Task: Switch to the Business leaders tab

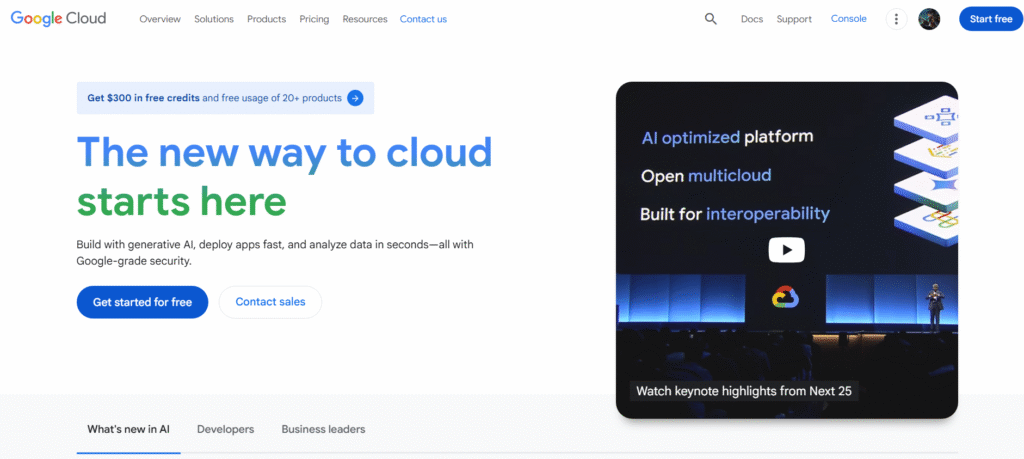Action: click(323, 429)
